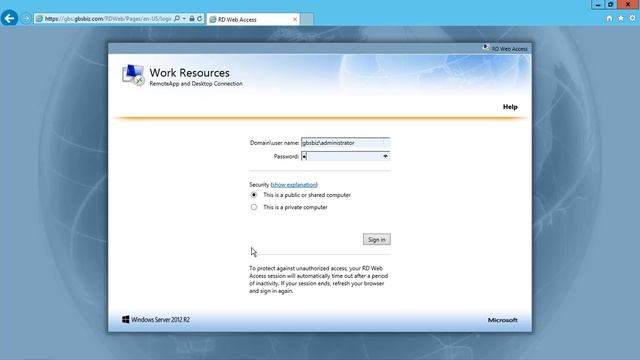
Task: Restore down the browser window
Action: pyautogui.click(x=611, y=4)
